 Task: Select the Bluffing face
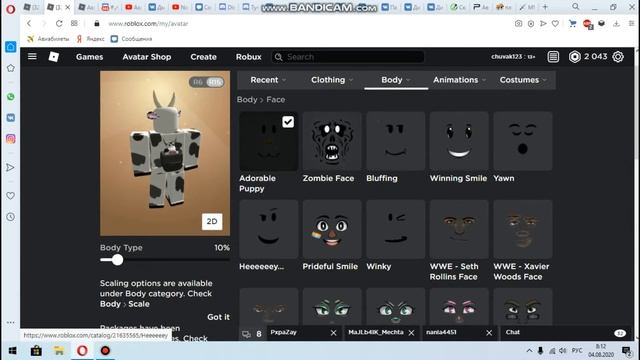(396, 141)
